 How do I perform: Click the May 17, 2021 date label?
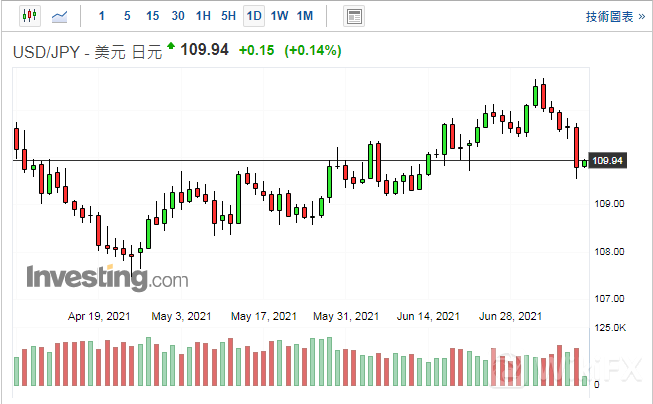pos(264,316)
